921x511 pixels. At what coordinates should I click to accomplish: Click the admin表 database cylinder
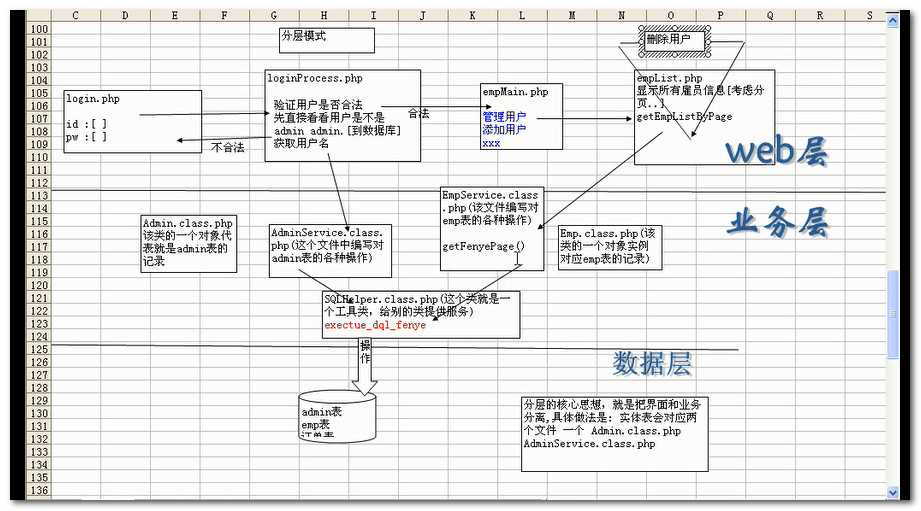click(x=337, y=417)
